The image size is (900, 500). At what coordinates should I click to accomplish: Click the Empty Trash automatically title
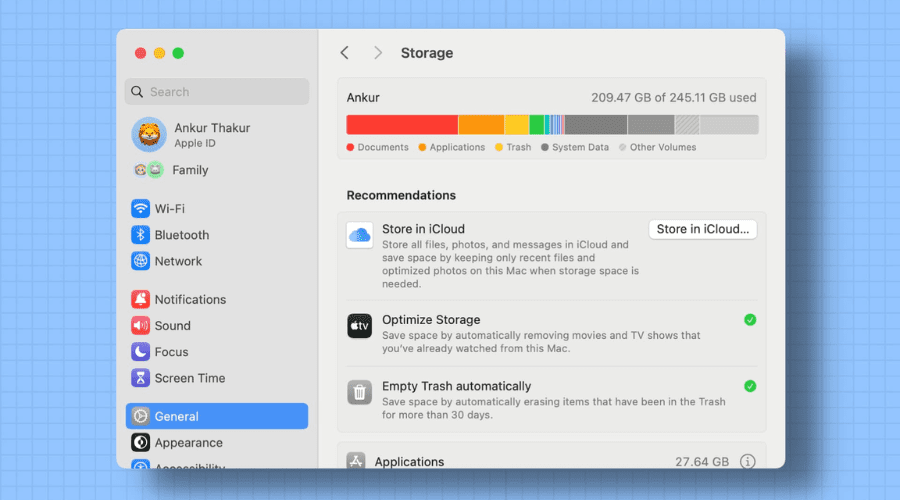[x=456, y=386]
